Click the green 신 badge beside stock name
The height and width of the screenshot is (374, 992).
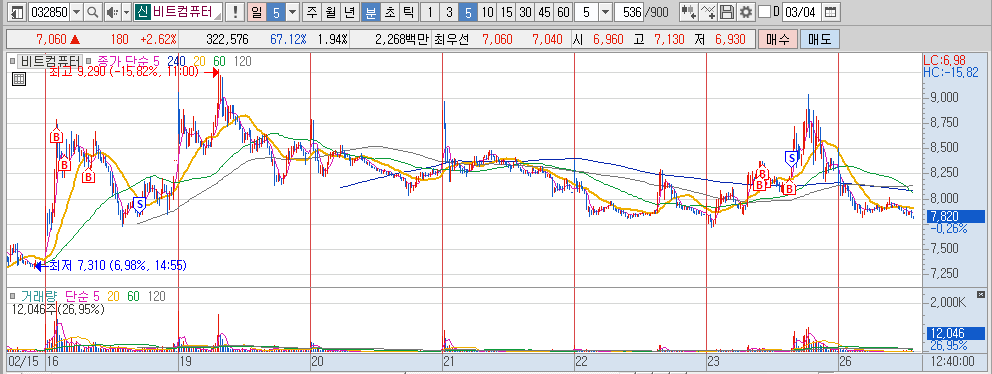[x=142, y=11]
